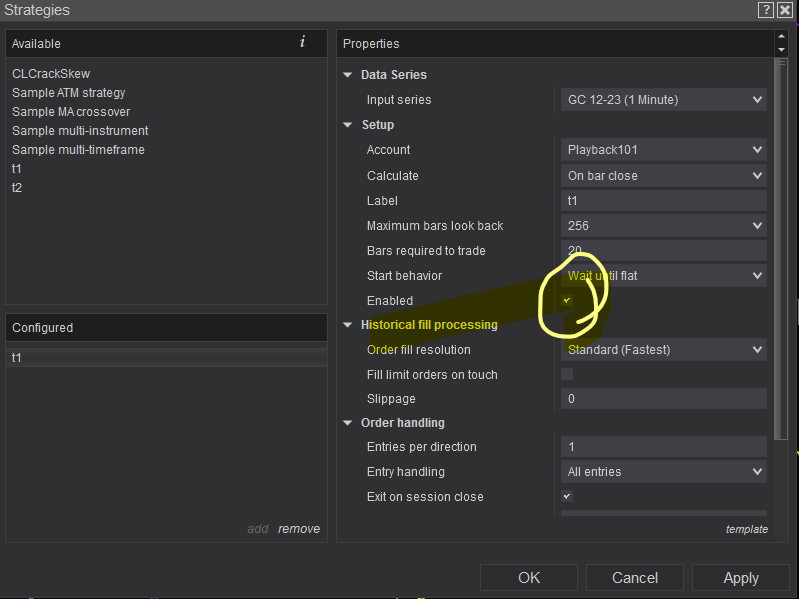Image resolution: width=799 pixels, height=599 pixels.
Task: Toggle the Enabled checkbox
Action: 567,300
